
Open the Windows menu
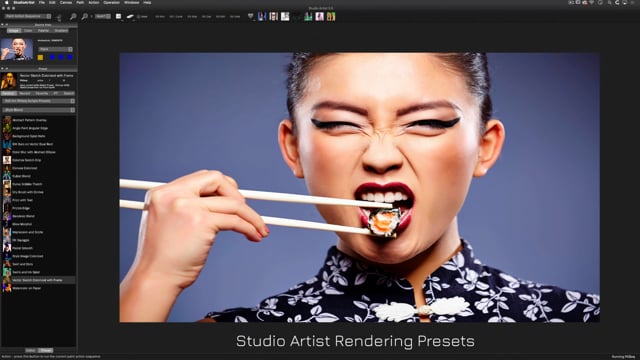(x=131, y=2)
